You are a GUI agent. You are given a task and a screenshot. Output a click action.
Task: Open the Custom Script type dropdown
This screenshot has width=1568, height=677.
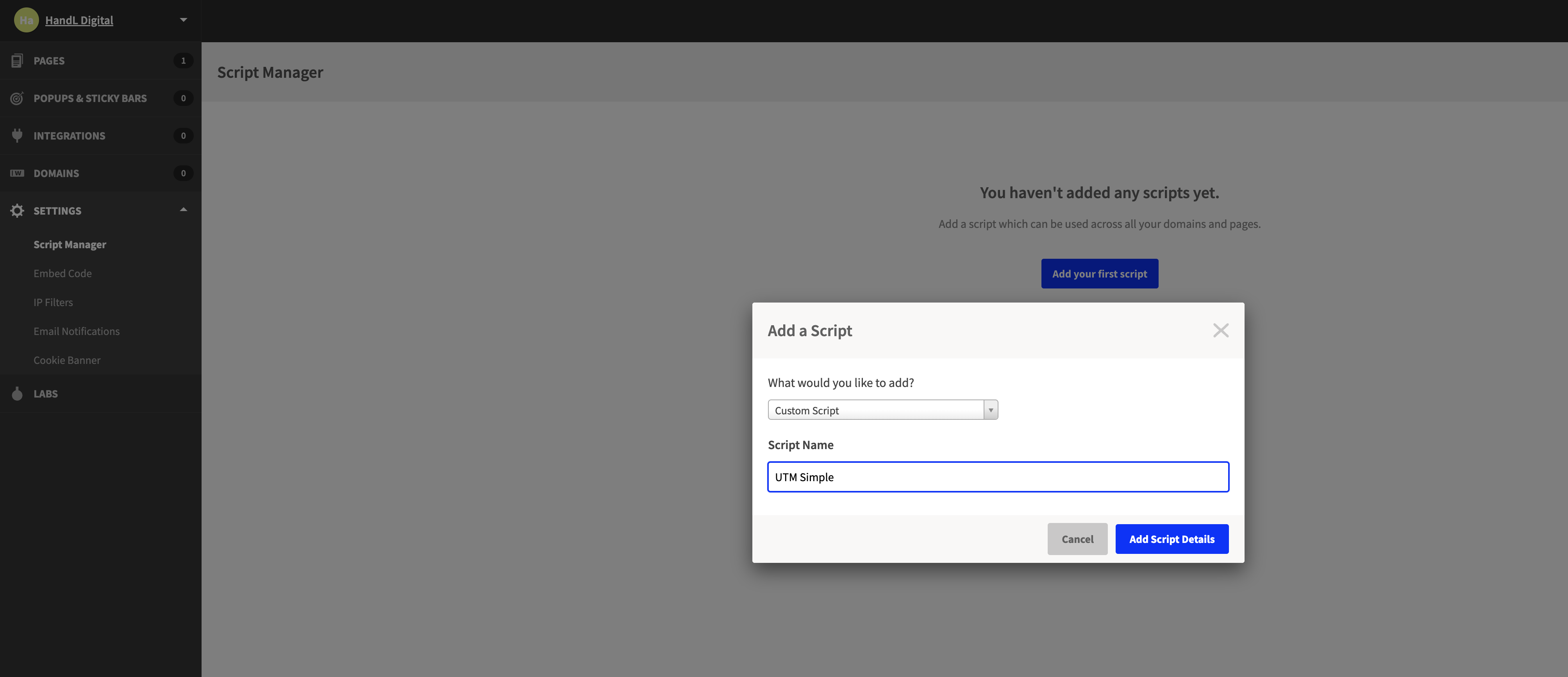pyautogui.click(x=882, y=410)
